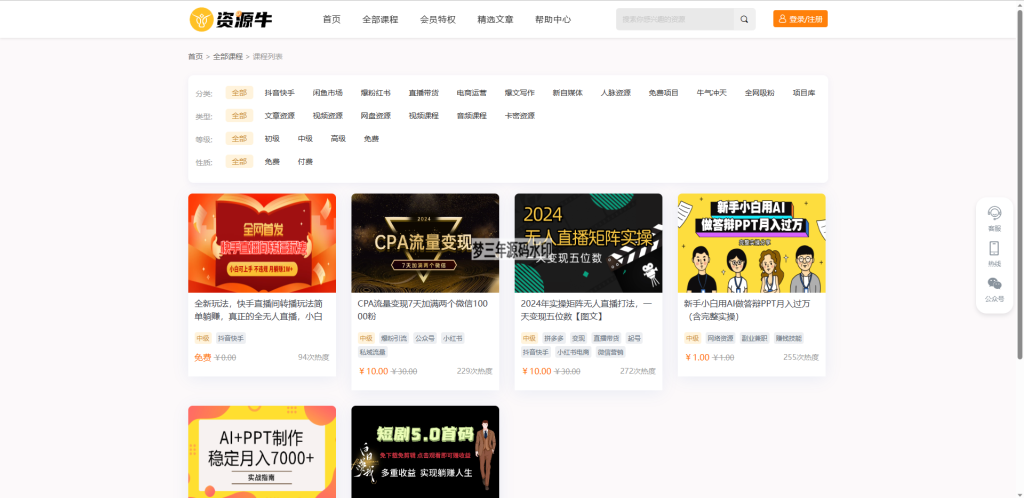The height and width of the screenshot is (498, 1024).
Task: Open 客服 customer service sidebar icon
Action: coord(994,217)
